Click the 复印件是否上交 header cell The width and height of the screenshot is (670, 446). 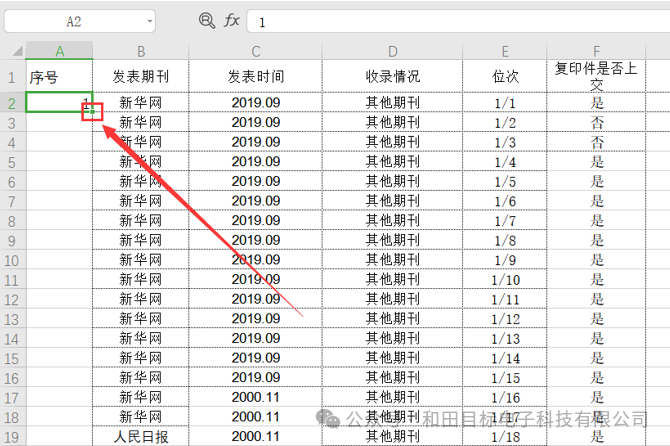tap(596, 77)
